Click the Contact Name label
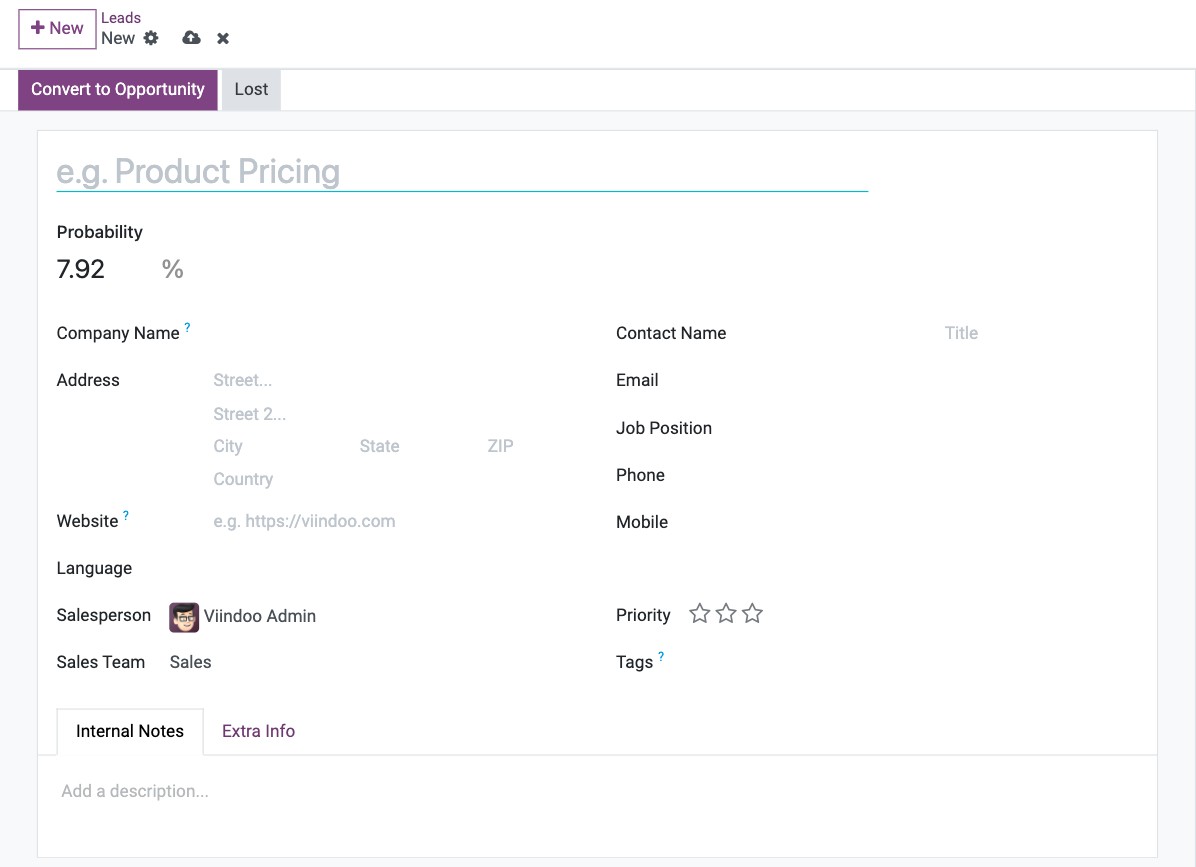Image resolution: width=1196 pixels, height=867 pixels. 671,333
